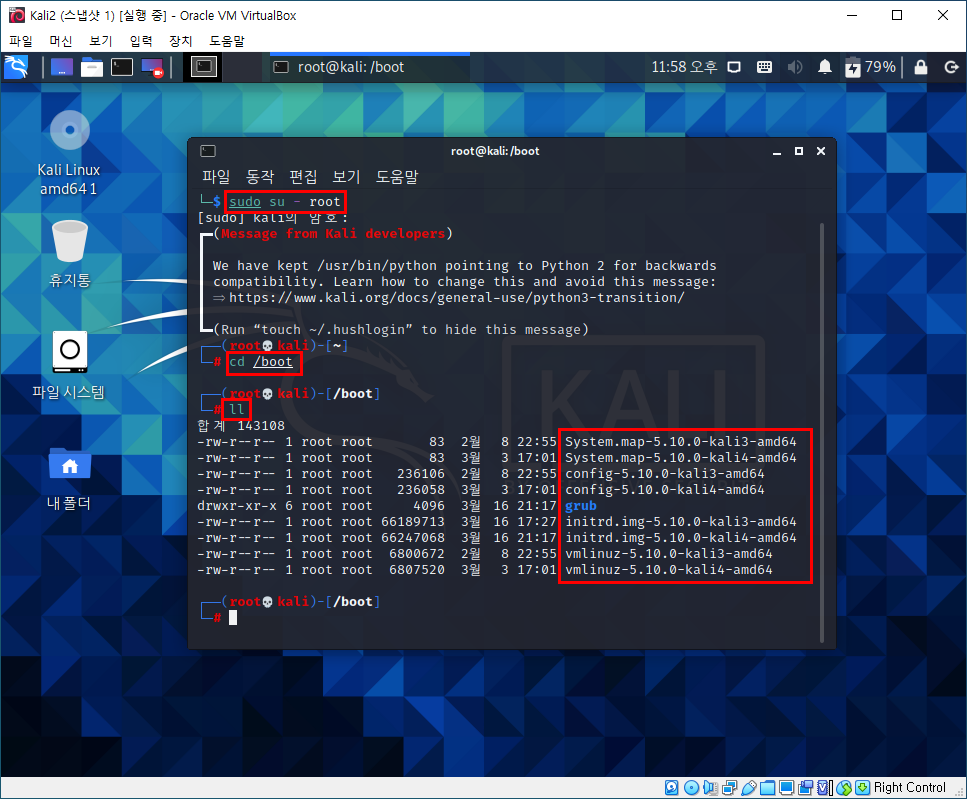Viewport: 967px width, 799px height.
Task: Launch terminal emulator from Kali panel
Action: 121,67
